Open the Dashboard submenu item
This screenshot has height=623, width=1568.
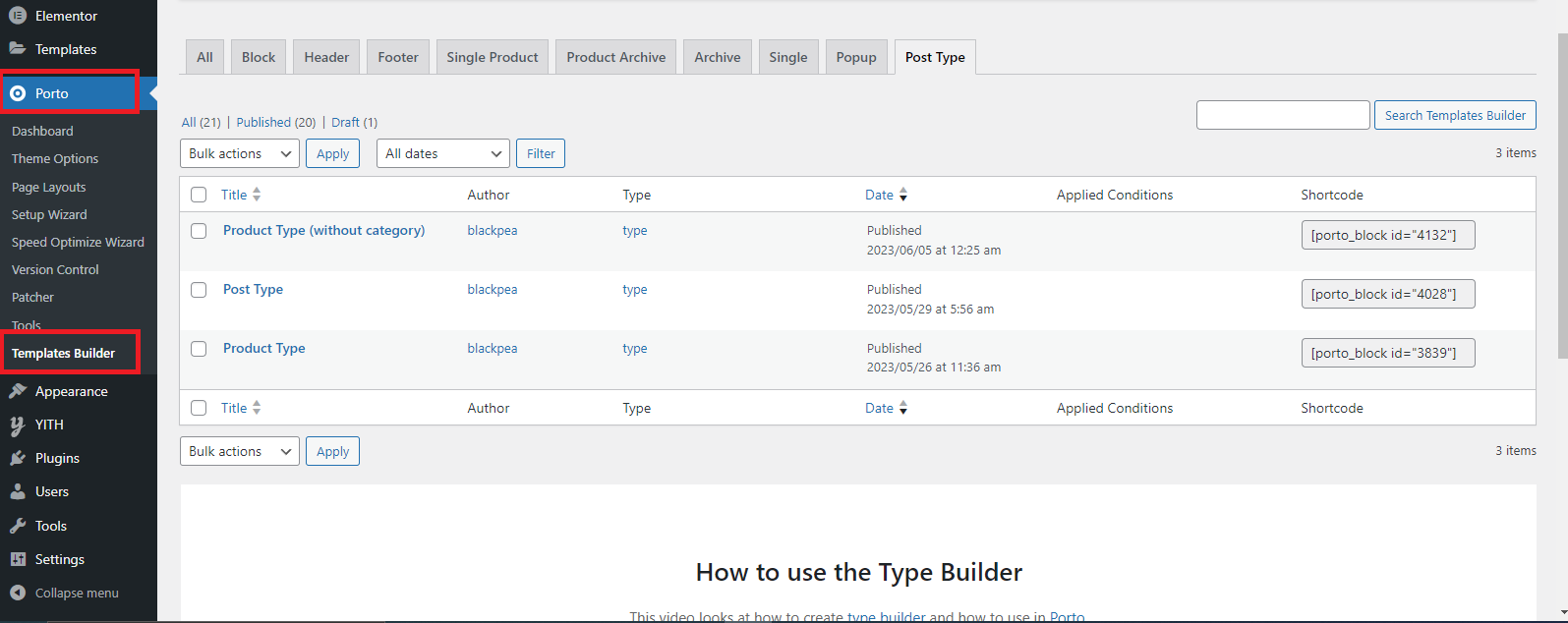click(x=42, y=131)
